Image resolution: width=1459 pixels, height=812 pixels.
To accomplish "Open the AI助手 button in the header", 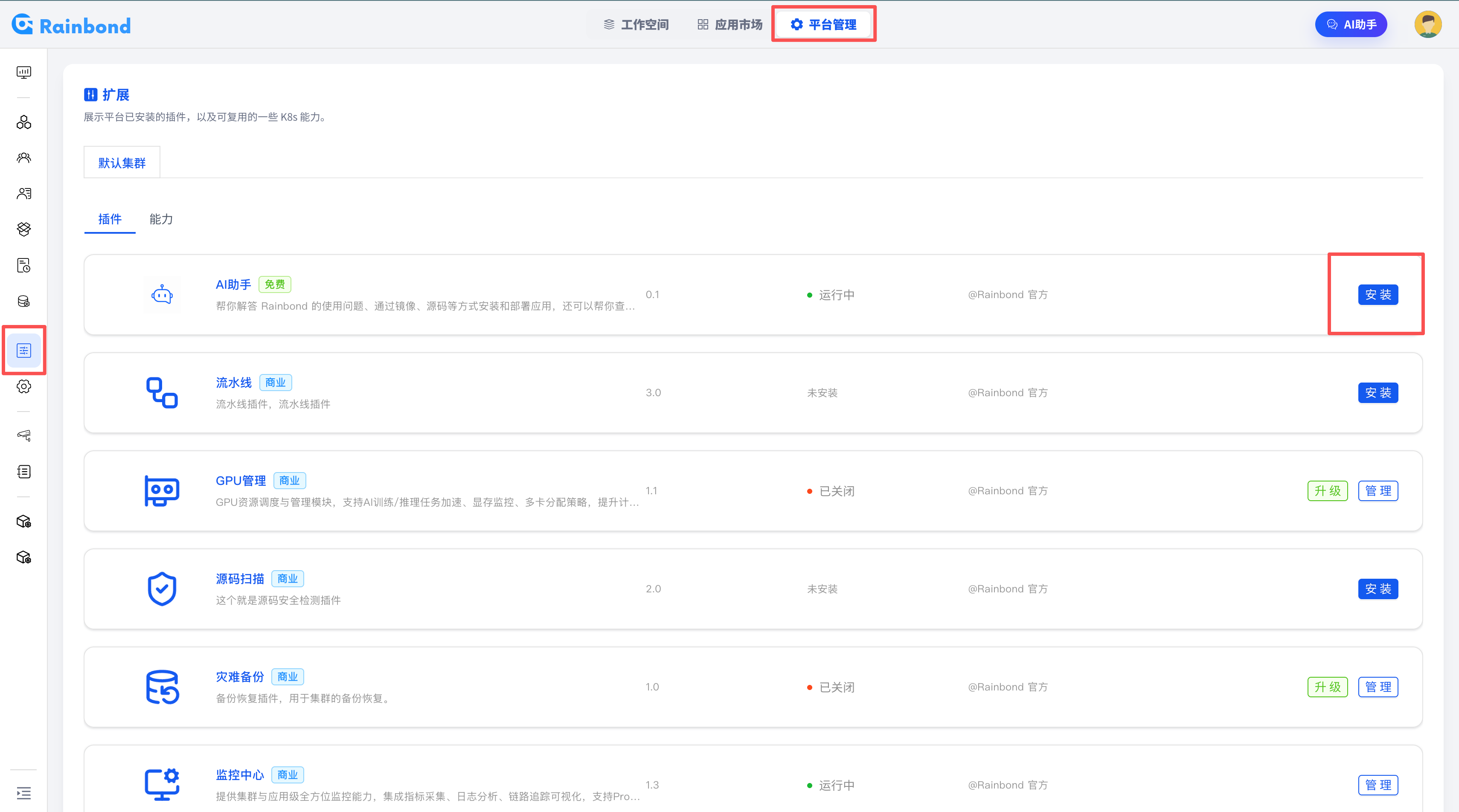I will click(x=1351, y=24).
